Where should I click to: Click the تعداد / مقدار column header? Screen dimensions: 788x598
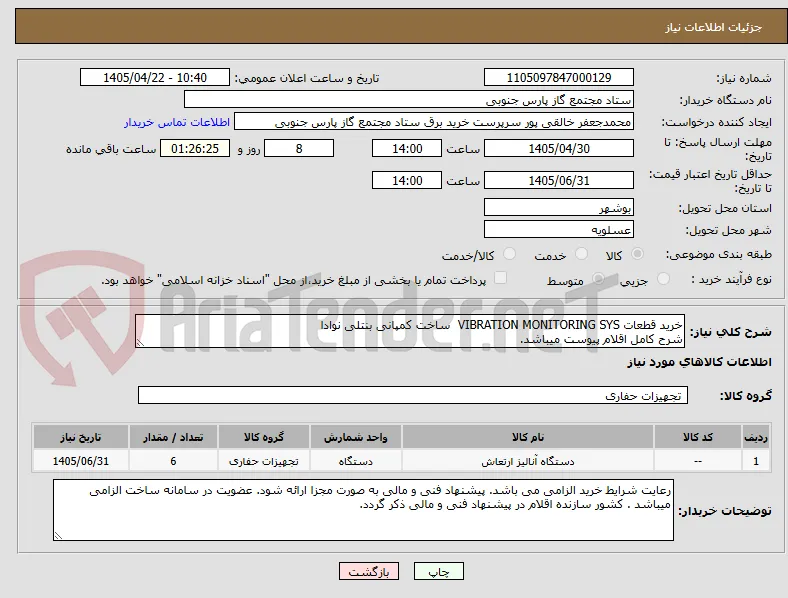pyautogui.click(x=173, y=437)
